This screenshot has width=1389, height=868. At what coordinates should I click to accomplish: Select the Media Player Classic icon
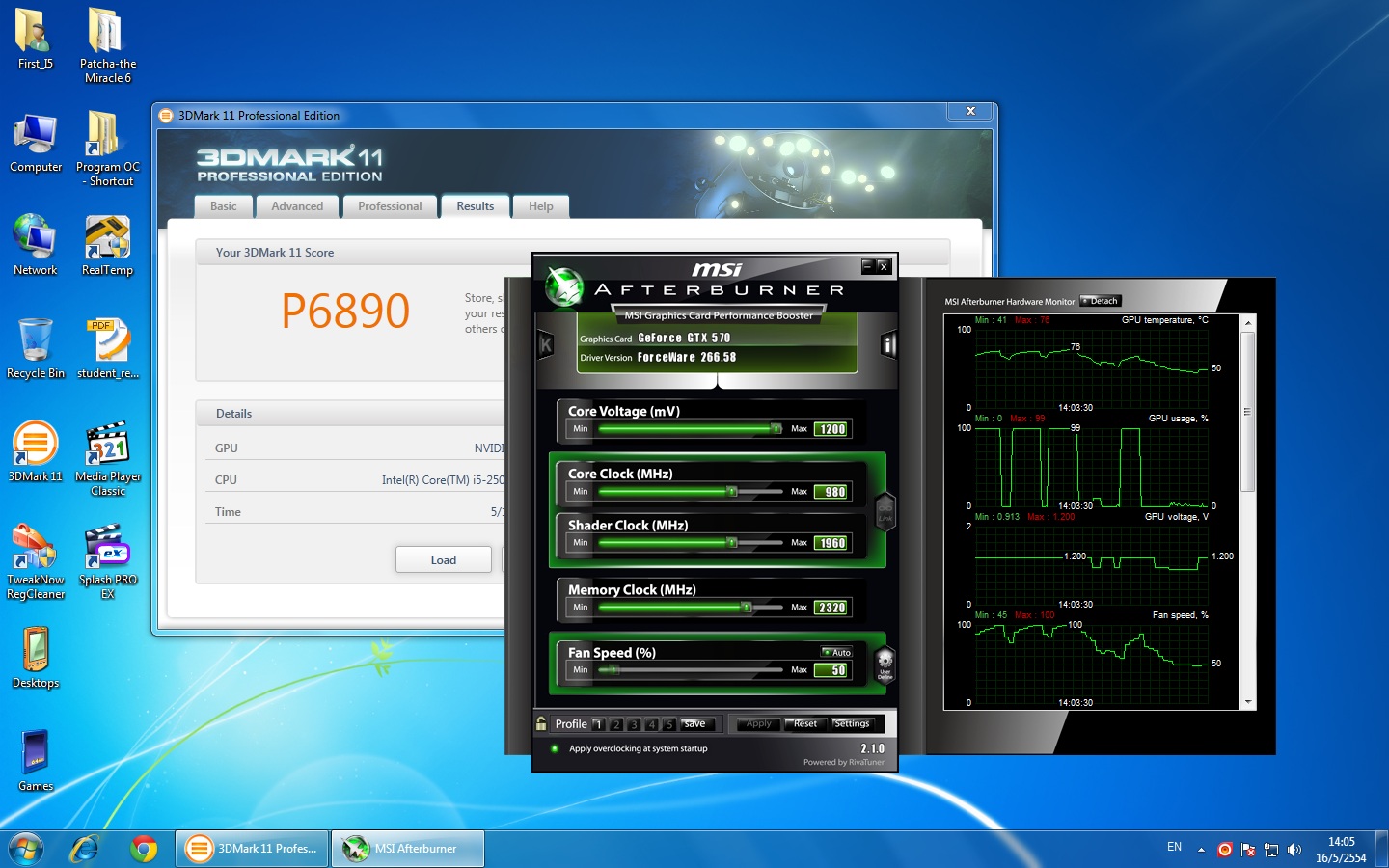click(x=108, y=459)
